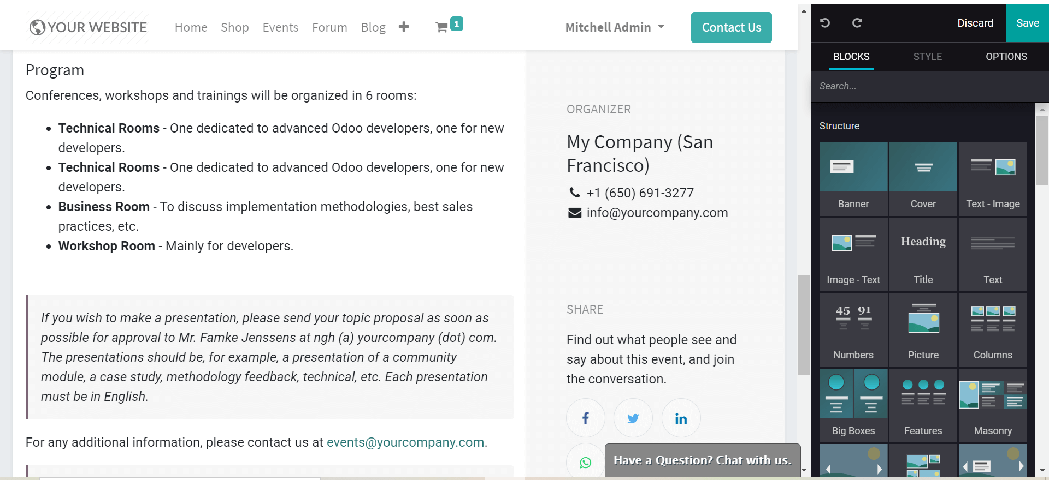This screenshot has height=480, width=1049.
Task: Select the Cover structure block
Action: coord(923,178)
